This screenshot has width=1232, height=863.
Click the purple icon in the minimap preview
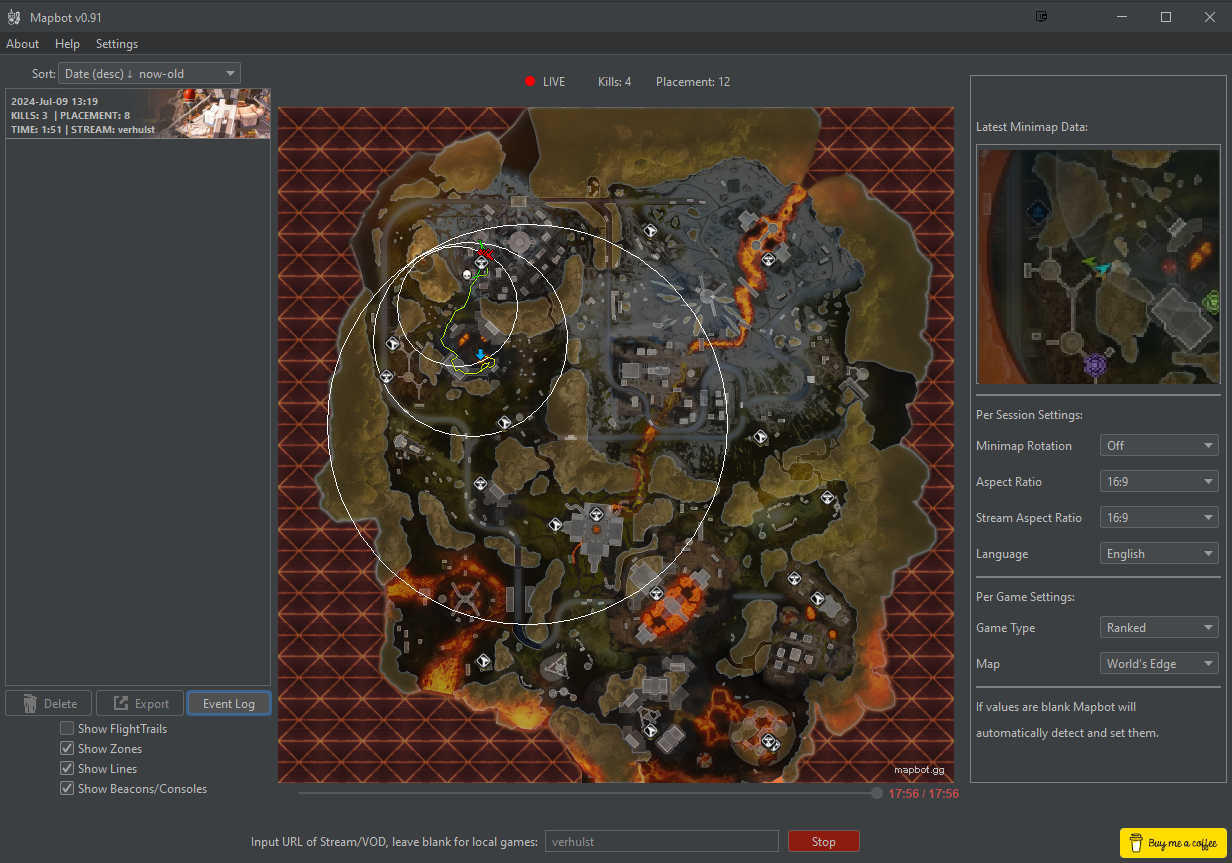pyautogui.click(x=1095, y=365)
